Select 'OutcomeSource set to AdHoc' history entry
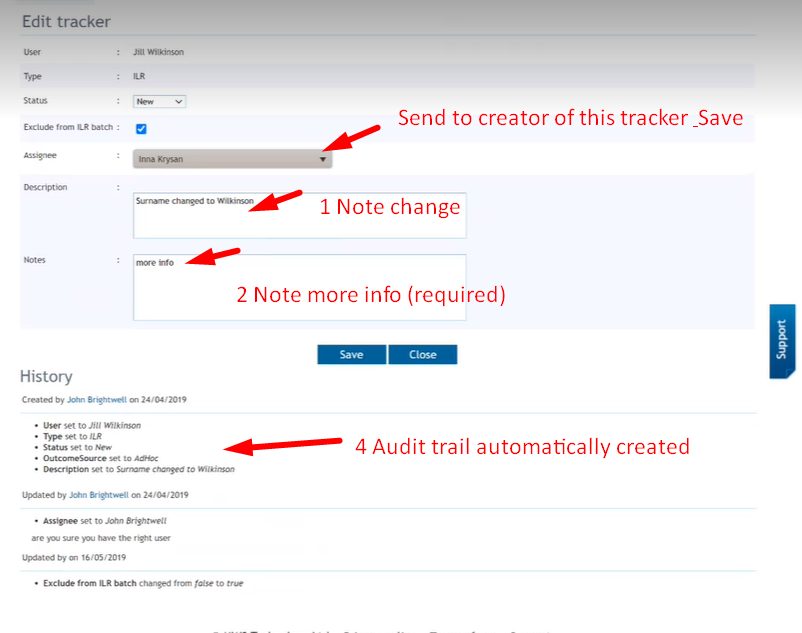 (100, 458)
